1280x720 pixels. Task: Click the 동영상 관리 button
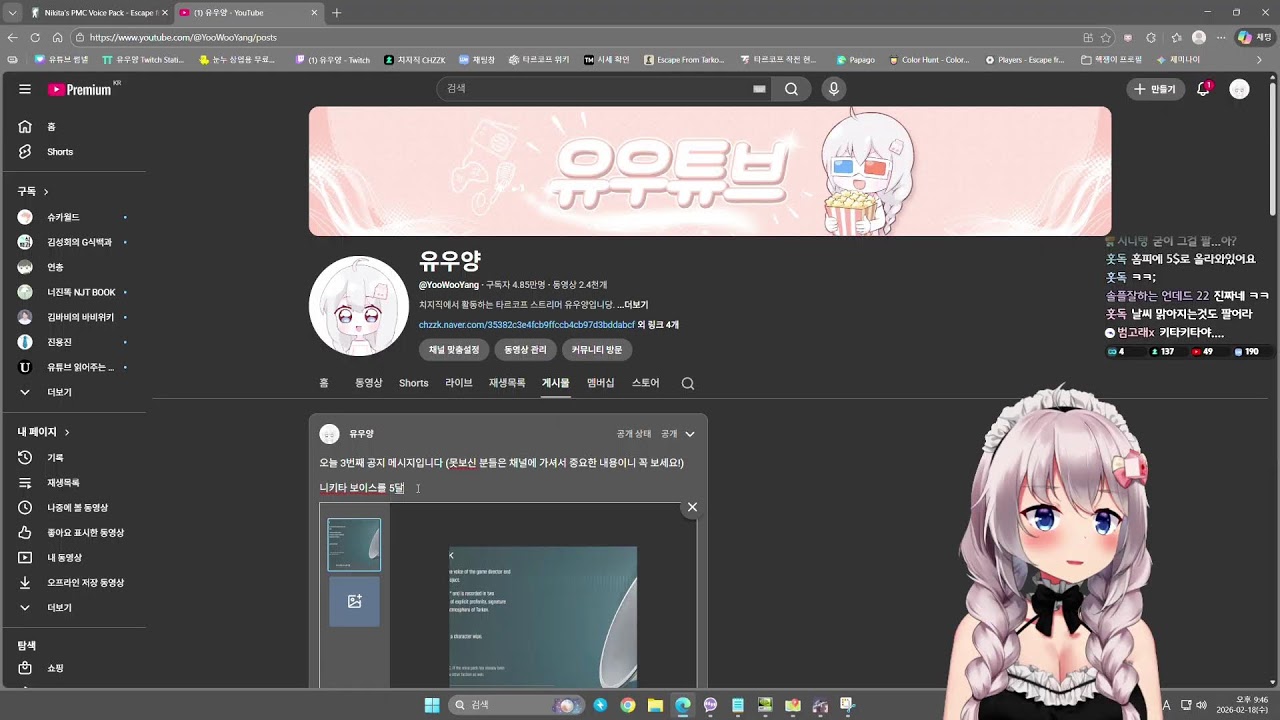(x=525, y=350)
